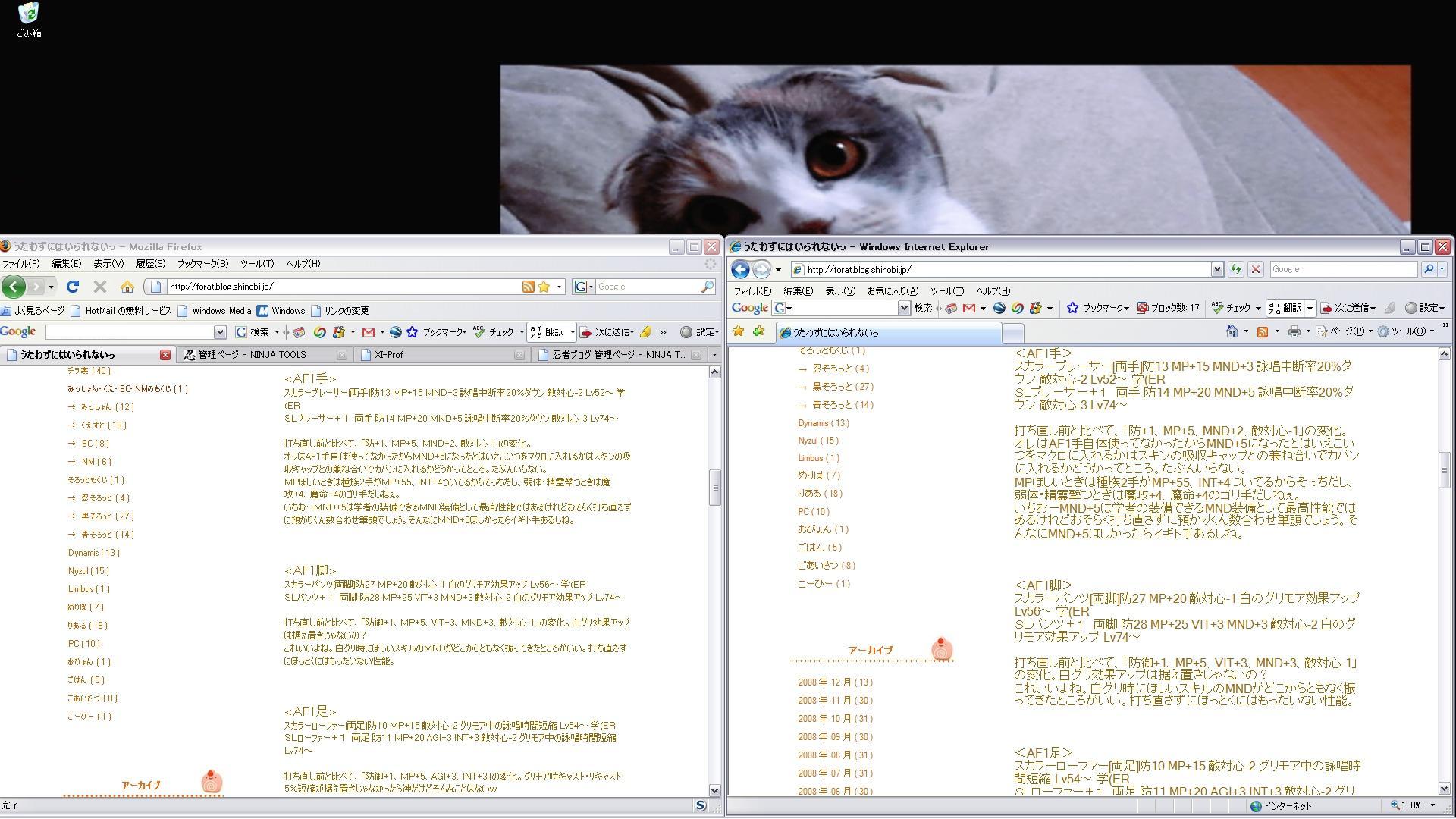1456x819 pixels.
Task: Click the bookmark star in Firefox address bar
Action: 544,287
